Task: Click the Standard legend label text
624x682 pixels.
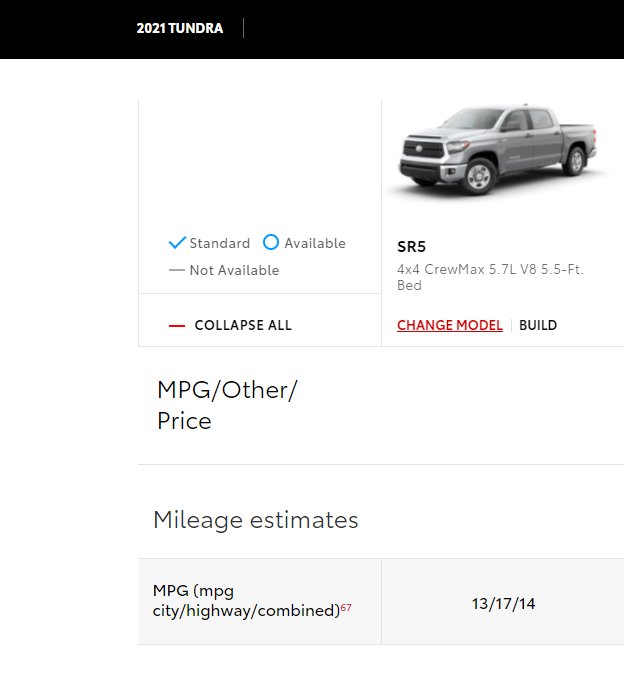Action: [220, 243]
